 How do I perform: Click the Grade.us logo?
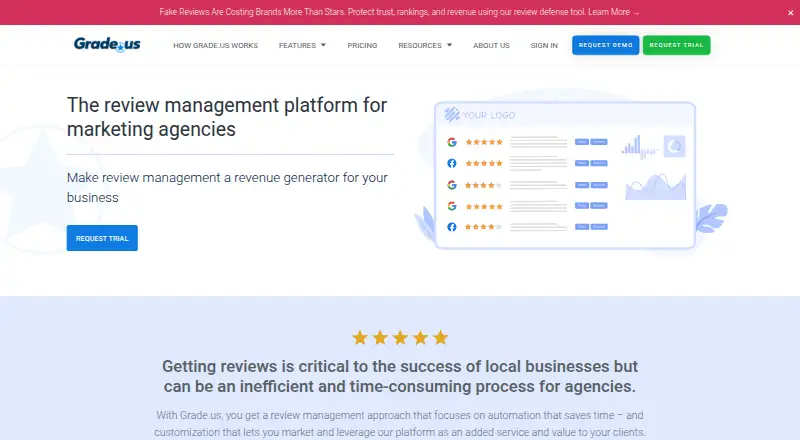pos(107,44)
